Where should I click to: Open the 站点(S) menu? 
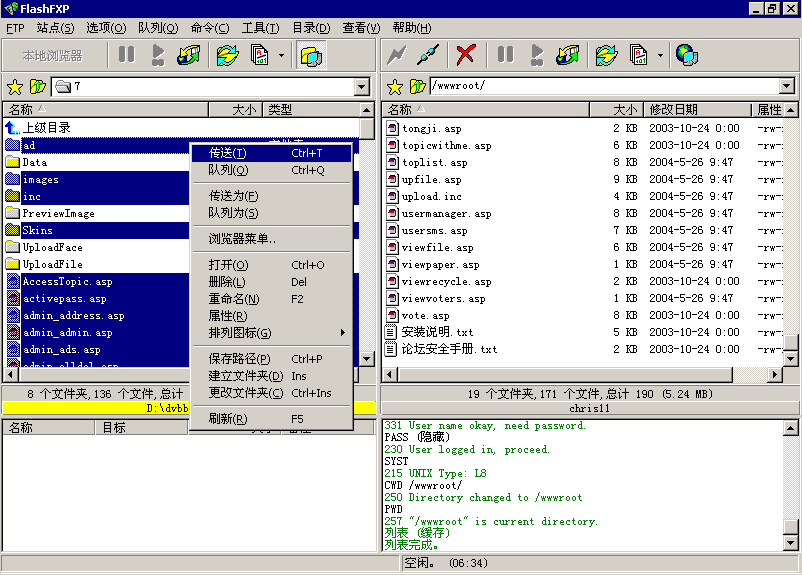click(55, 28)
